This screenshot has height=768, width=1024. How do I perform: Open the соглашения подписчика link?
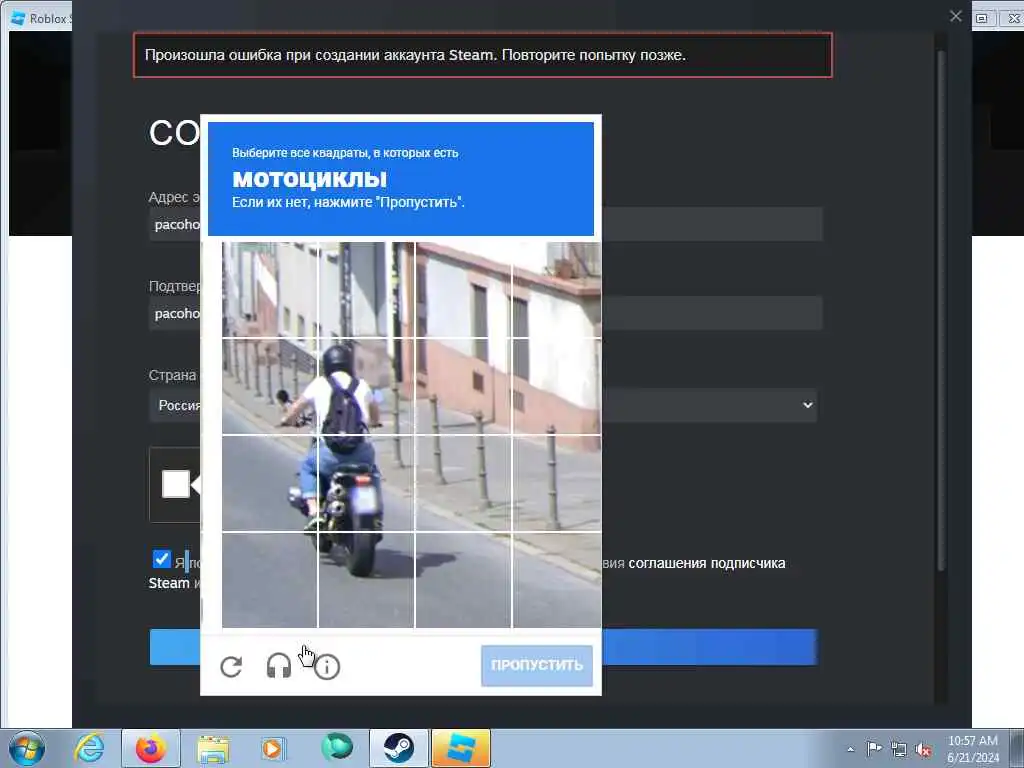click(706, 563)
